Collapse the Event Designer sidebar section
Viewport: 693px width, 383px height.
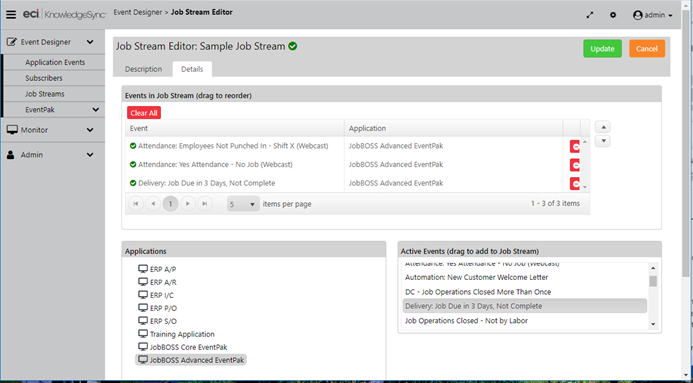(x=90, y=42)
